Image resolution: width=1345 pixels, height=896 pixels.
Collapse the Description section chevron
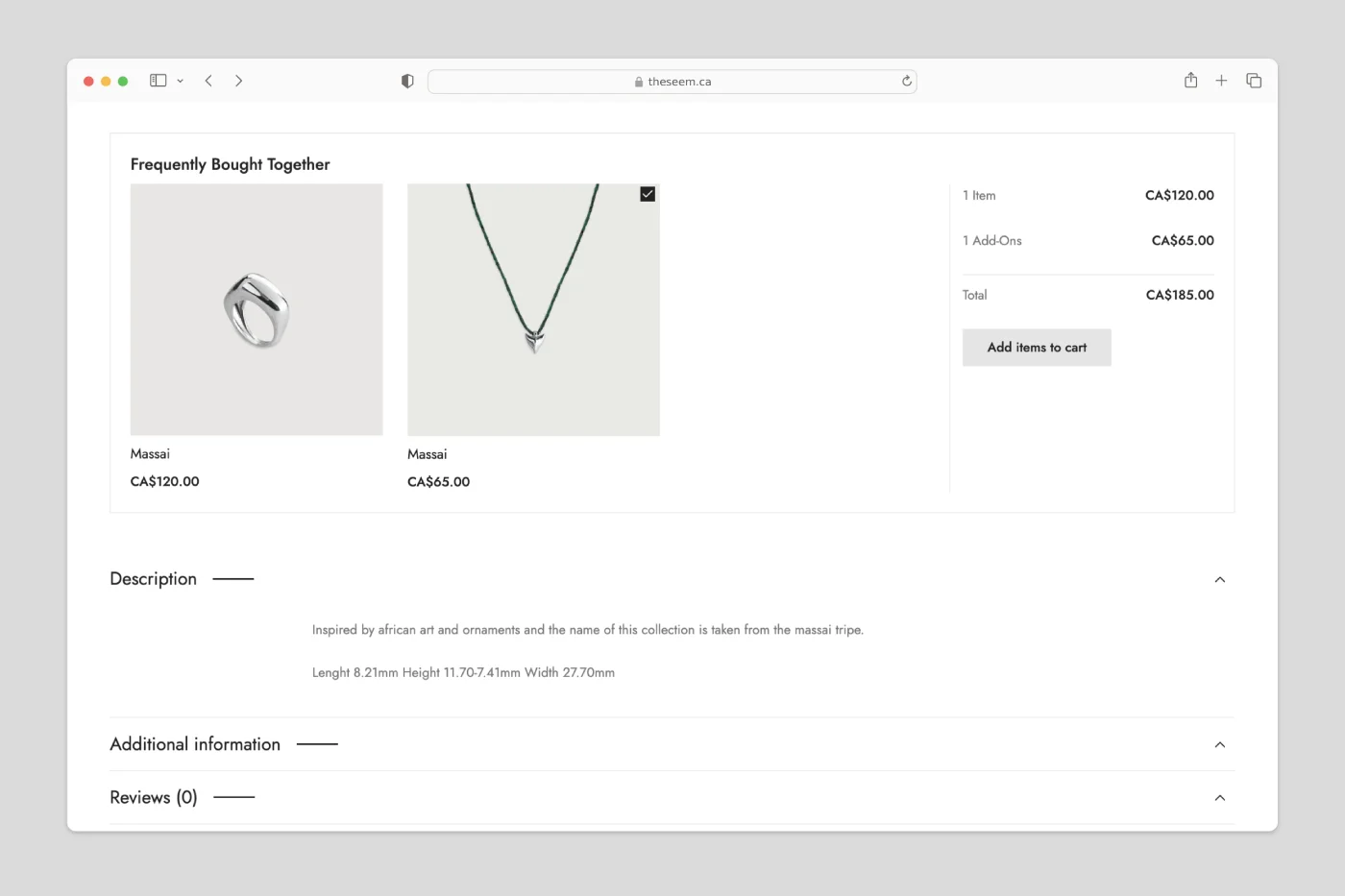[x=1220, y=579]
